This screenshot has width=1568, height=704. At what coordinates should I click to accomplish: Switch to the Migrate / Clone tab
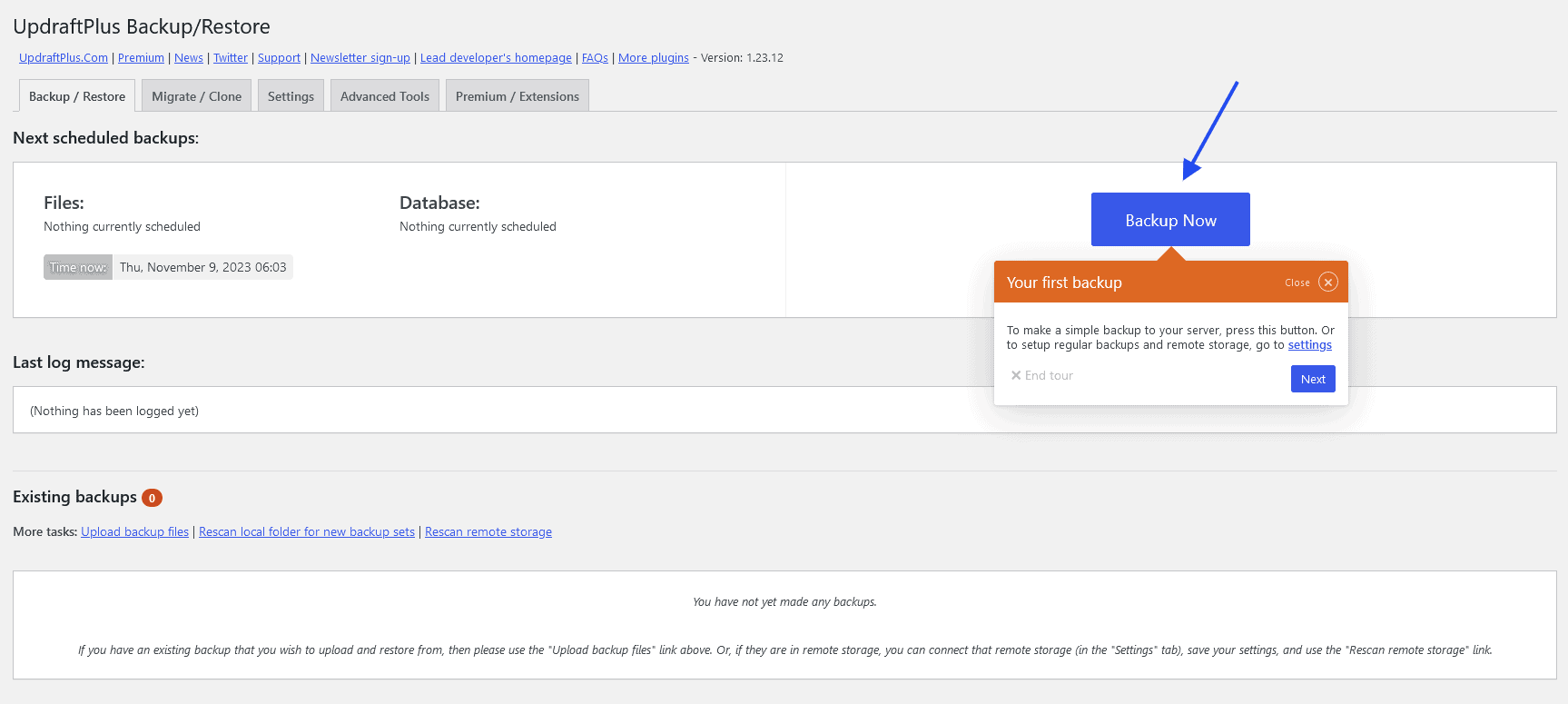click(196, 96)
